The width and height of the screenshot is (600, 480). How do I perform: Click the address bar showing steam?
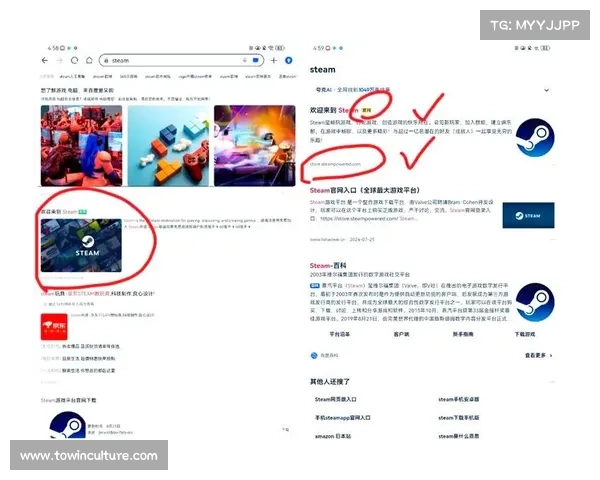pos(181,60)
